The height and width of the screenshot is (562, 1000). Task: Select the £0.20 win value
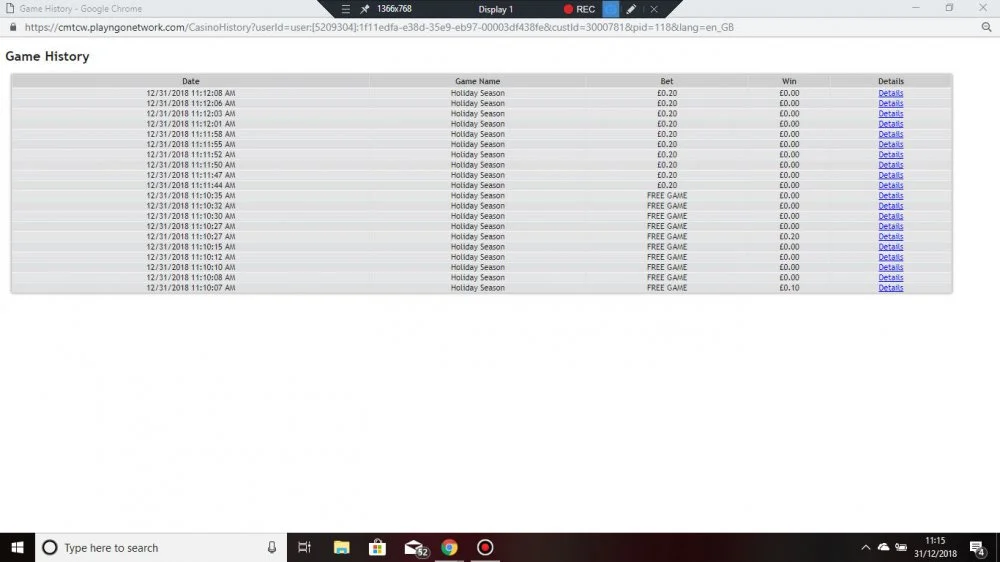789,237
